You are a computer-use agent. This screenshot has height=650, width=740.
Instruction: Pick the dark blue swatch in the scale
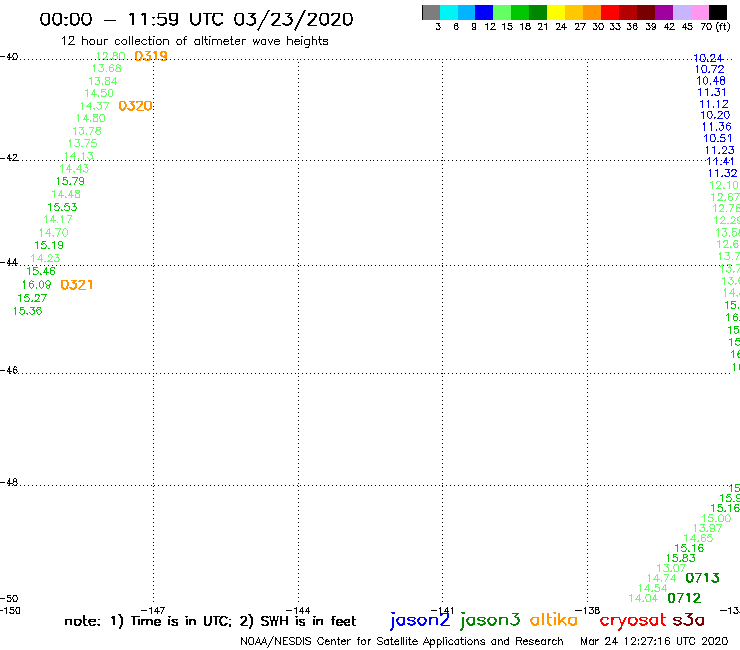pyautogui.click(x=484, y=12)
